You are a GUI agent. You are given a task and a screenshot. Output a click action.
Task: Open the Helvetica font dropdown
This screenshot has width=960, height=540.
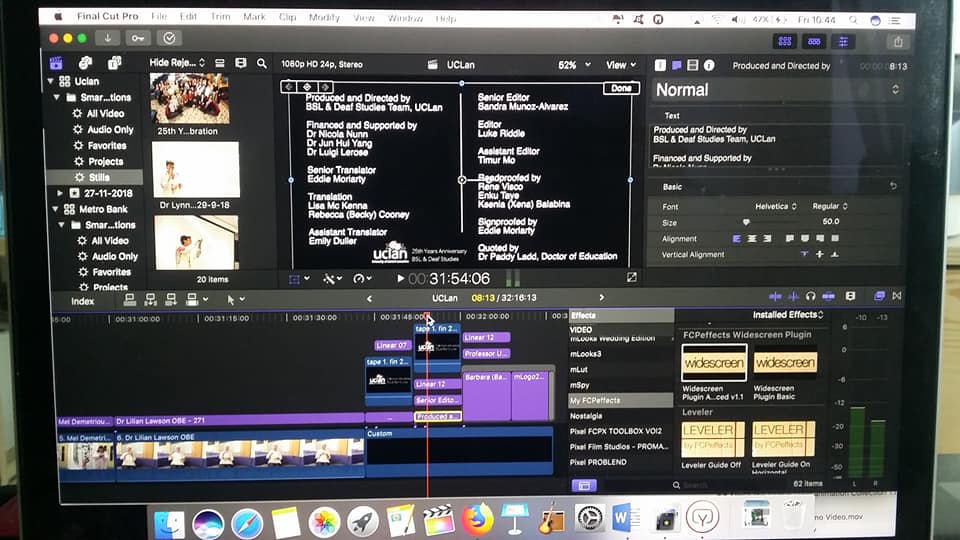(775, 207)
